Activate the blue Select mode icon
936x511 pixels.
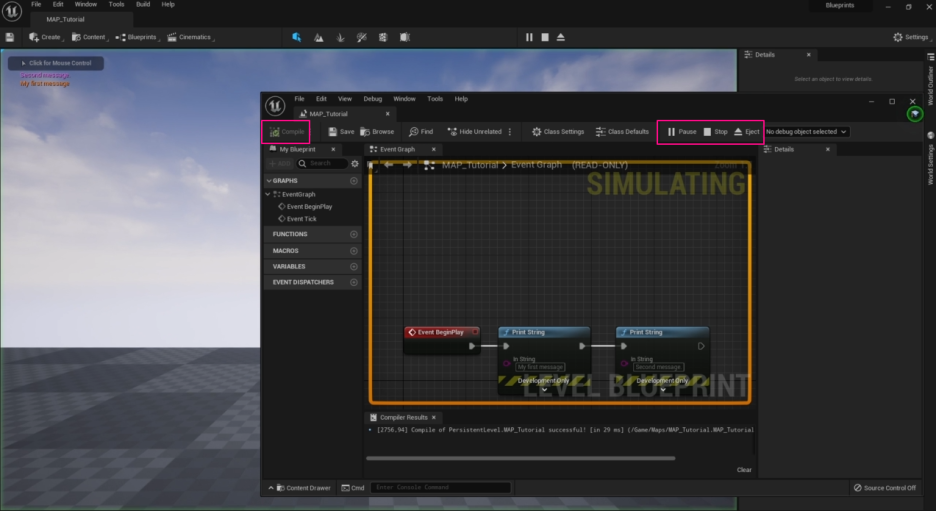tap(297, 37)
